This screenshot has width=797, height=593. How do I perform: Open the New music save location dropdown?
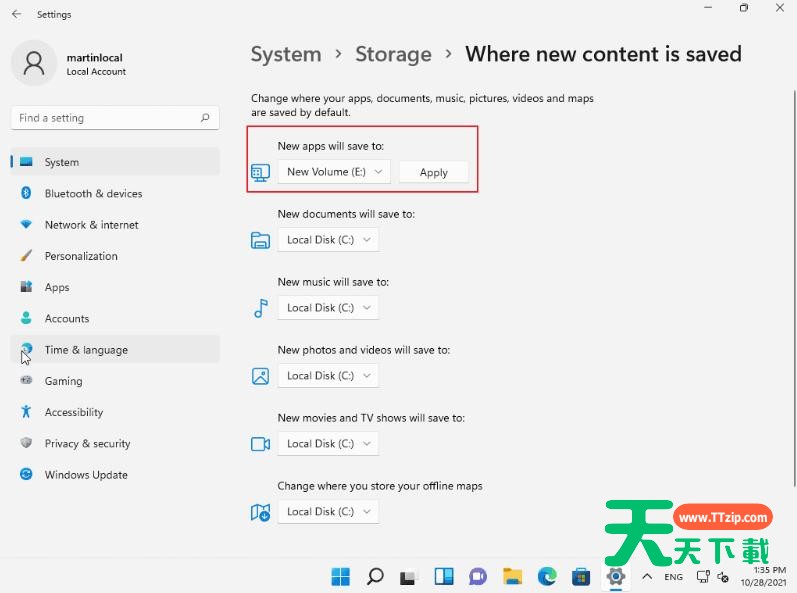click(x=328, y=308)
